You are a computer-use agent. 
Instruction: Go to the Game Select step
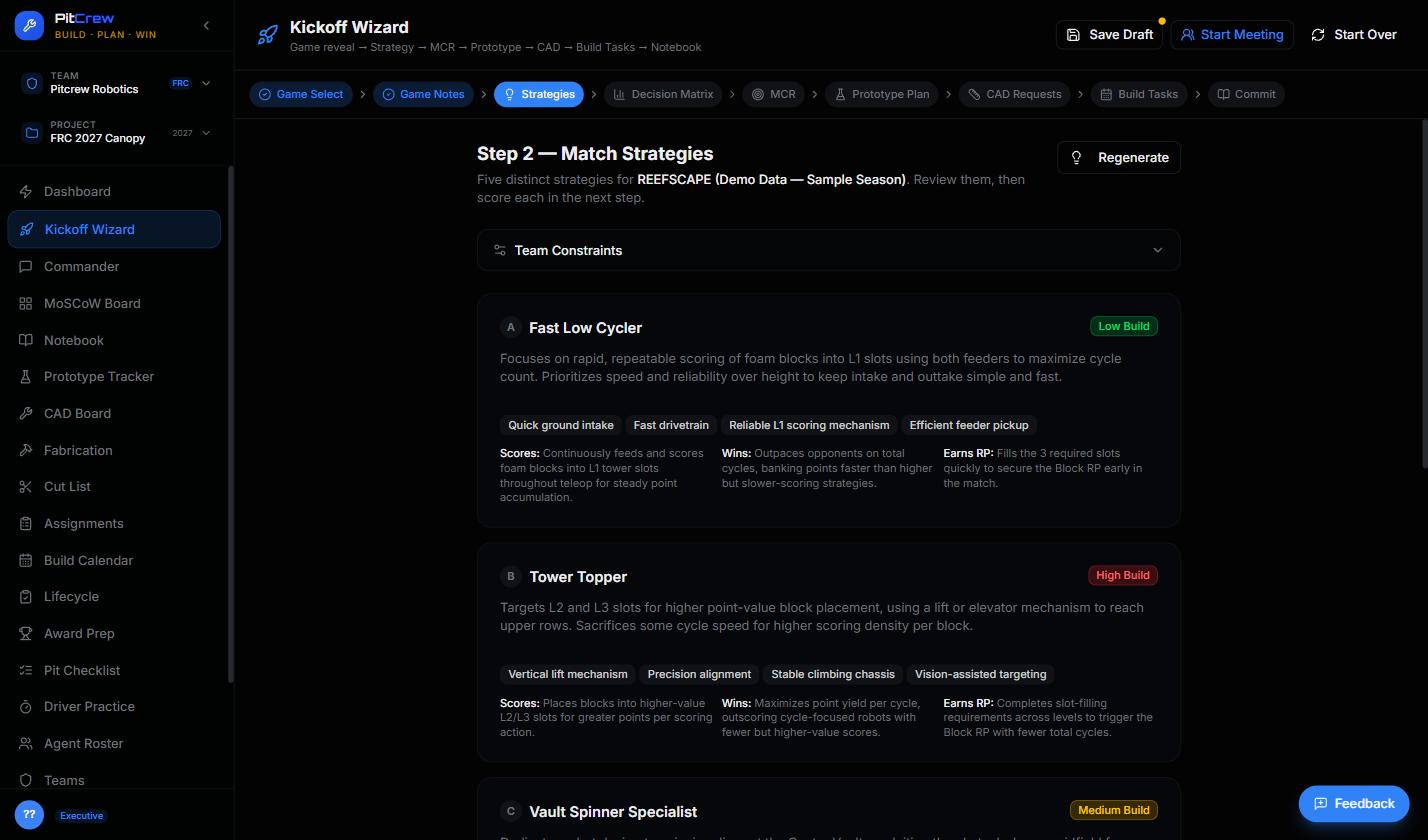tap(300, 94)
